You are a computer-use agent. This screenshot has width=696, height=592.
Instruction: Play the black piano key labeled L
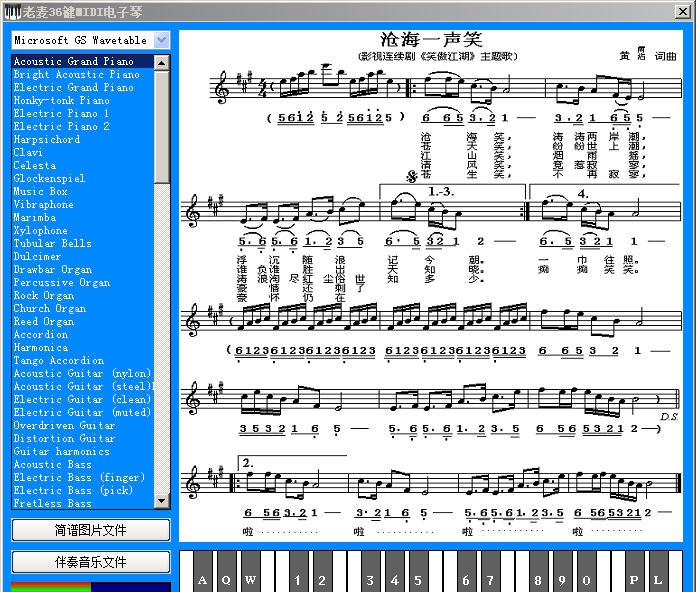click(x=658, y=571)
